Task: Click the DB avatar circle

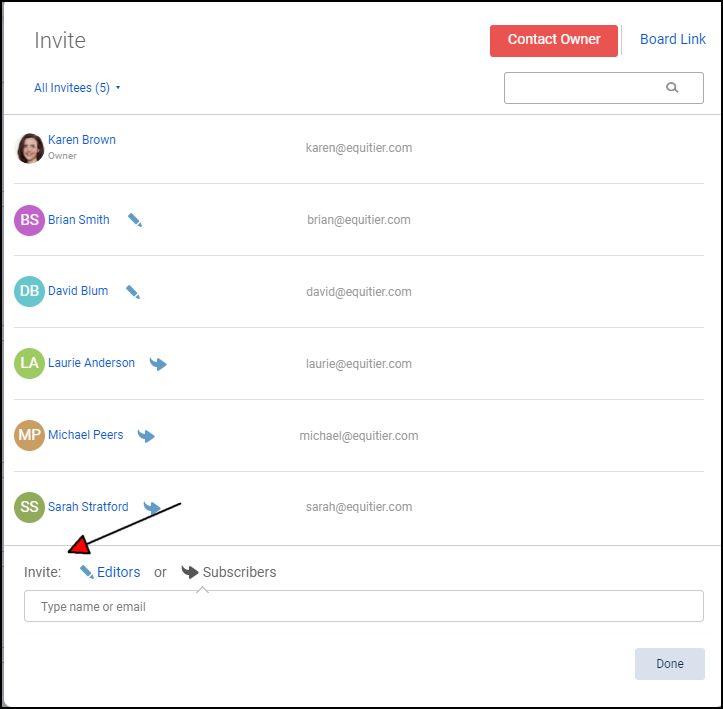Action: [30, 292]
